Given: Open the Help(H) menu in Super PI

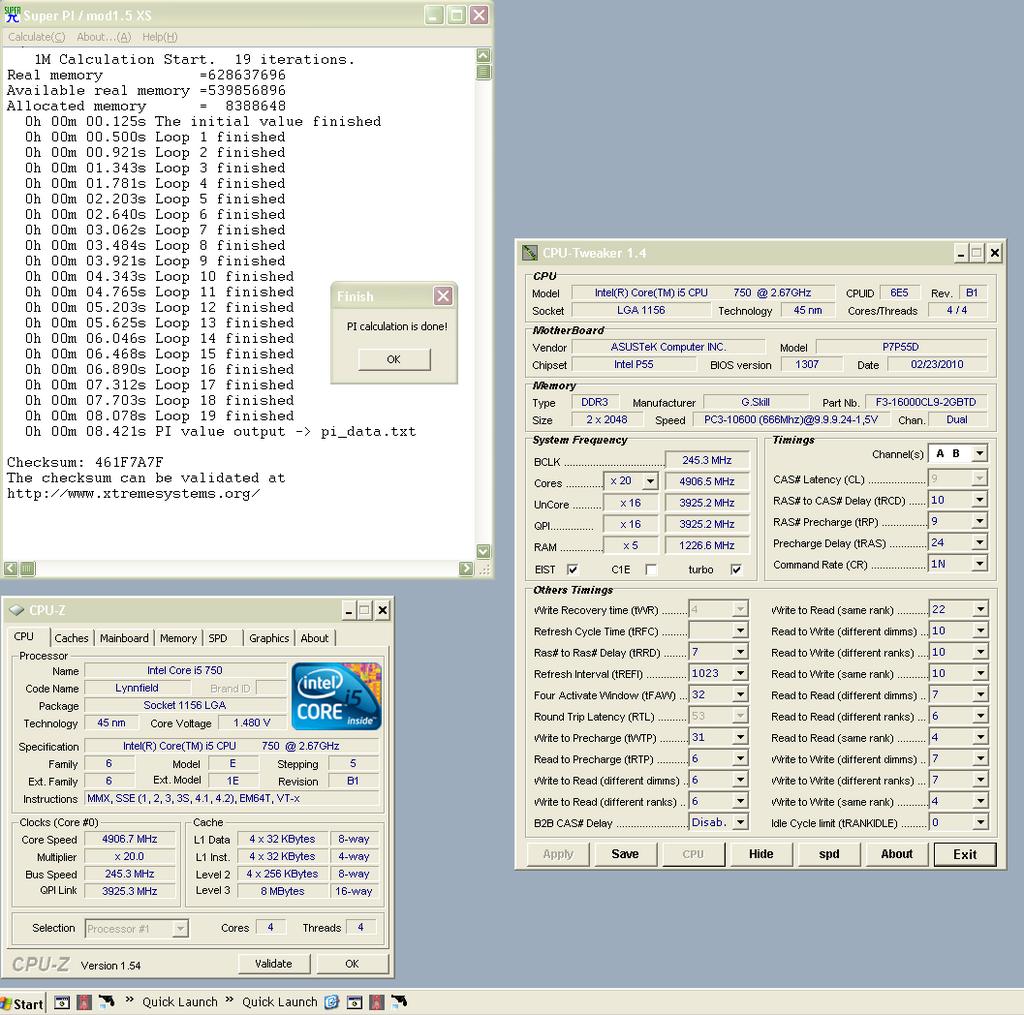Looking at the screenshot, I should (159, 37).
